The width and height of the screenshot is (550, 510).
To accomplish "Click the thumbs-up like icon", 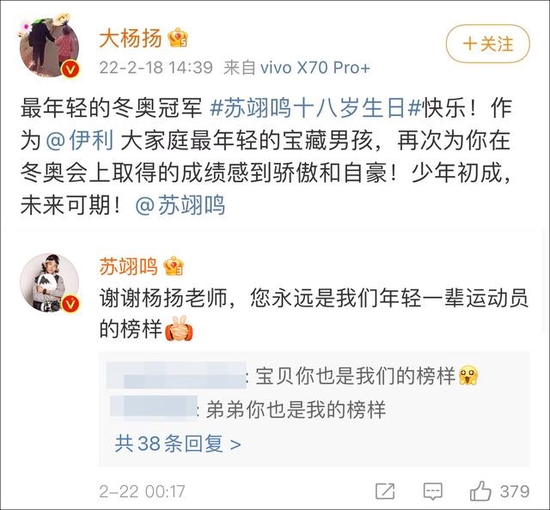I will click(x=480, y=491).
